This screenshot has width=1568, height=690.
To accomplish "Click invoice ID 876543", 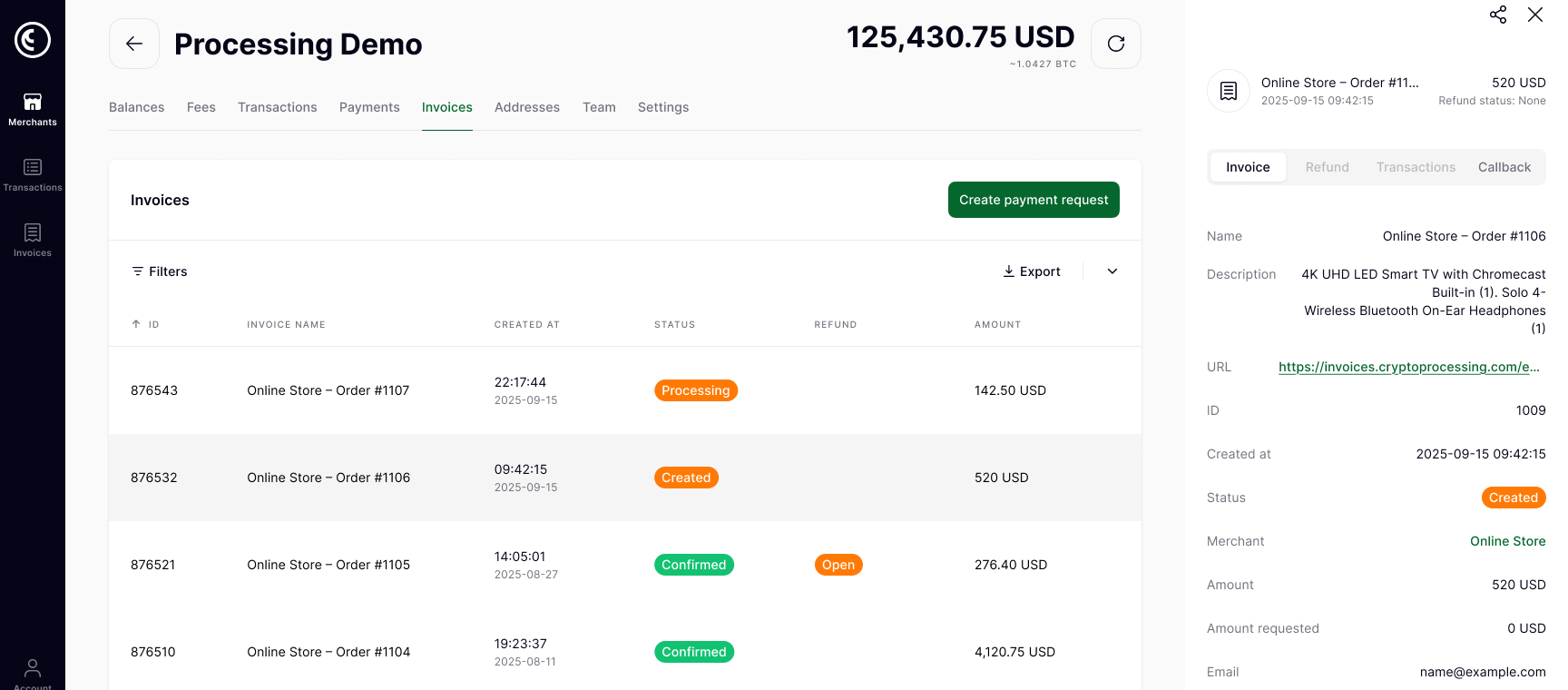I will [x=154, y=390].
